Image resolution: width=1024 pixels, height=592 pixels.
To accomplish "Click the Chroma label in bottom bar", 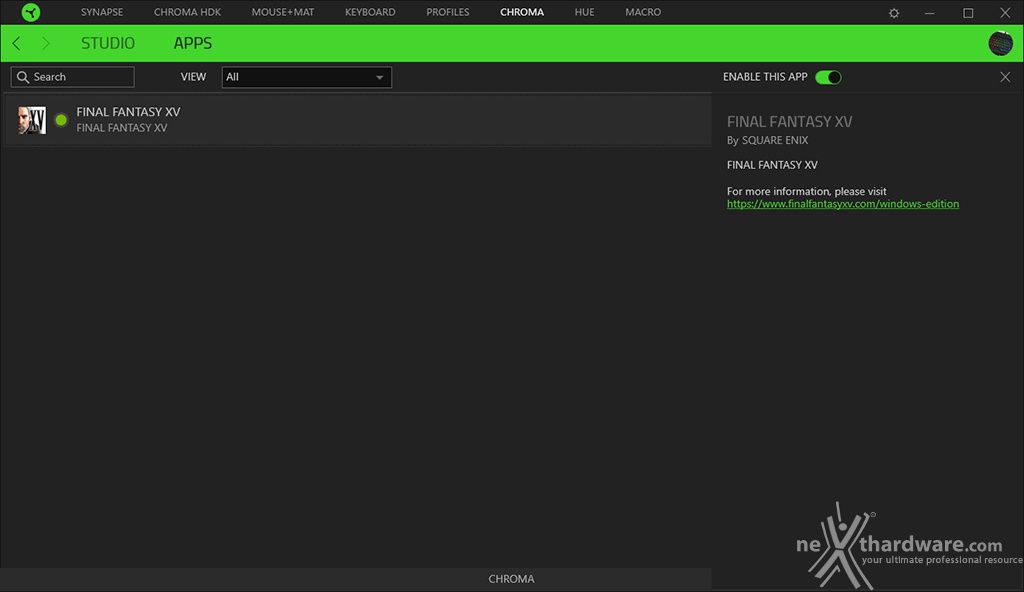I will 511,579.
